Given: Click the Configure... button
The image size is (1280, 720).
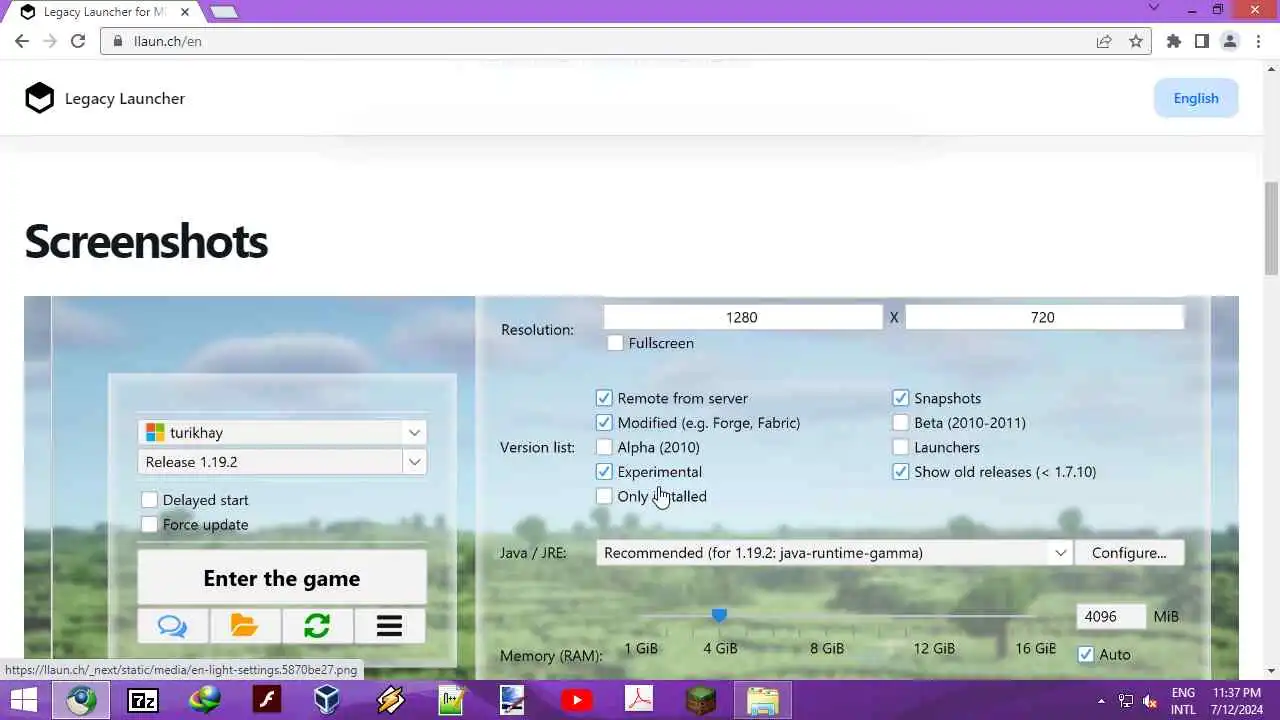Looking at the screenshot, I should 1129,553.
